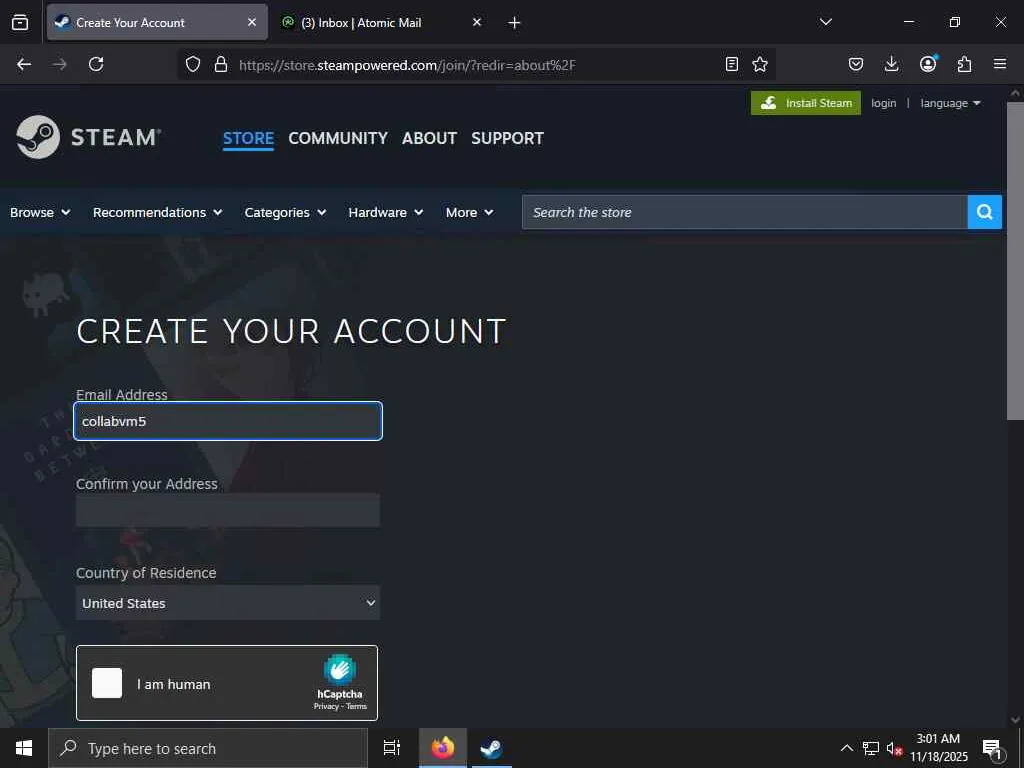The height and width of the screenshot is (768, 1024).
Task: Switch to the Create Your Account tab
Action: point(157,22)
